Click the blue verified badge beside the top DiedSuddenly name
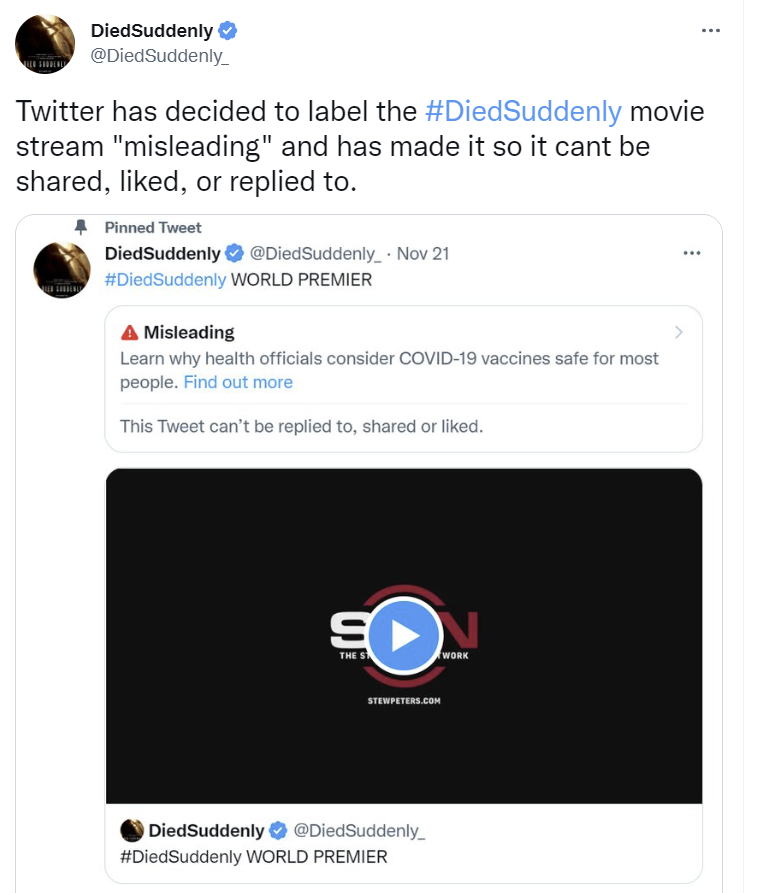The image size is (760, 893). (x=228, y=30)
